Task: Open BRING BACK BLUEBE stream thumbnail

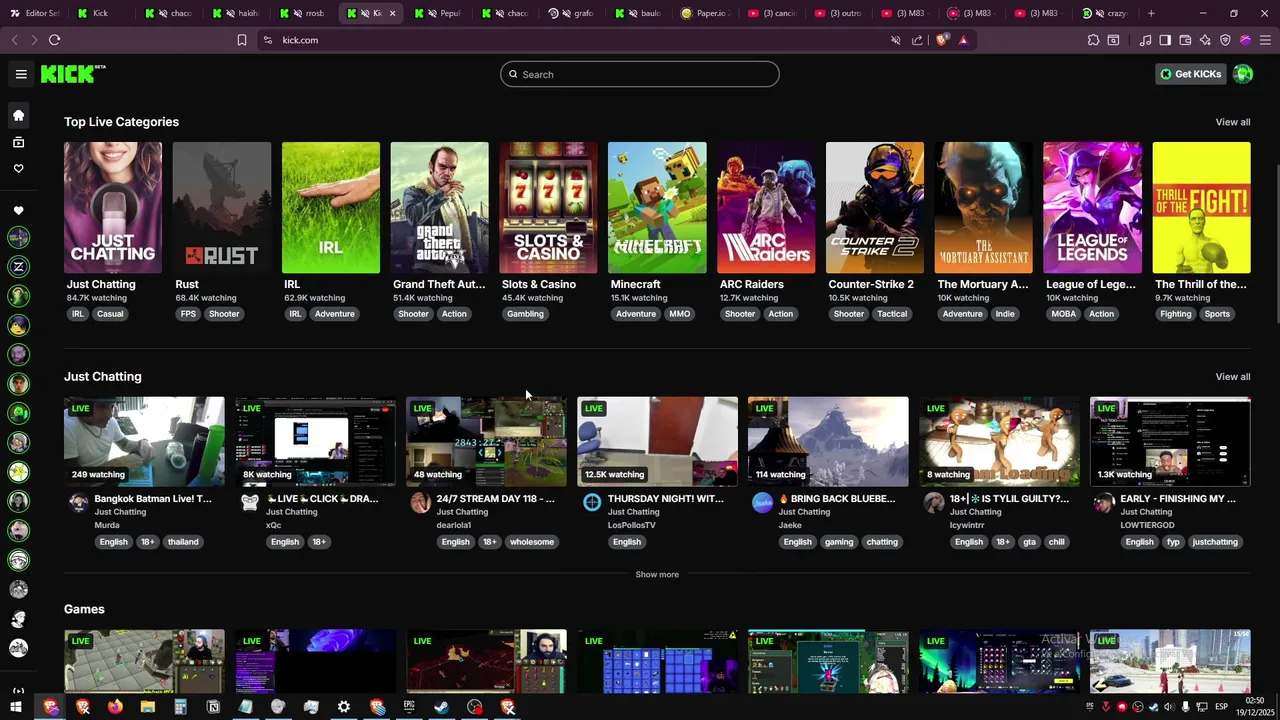Action: point(828,442)
